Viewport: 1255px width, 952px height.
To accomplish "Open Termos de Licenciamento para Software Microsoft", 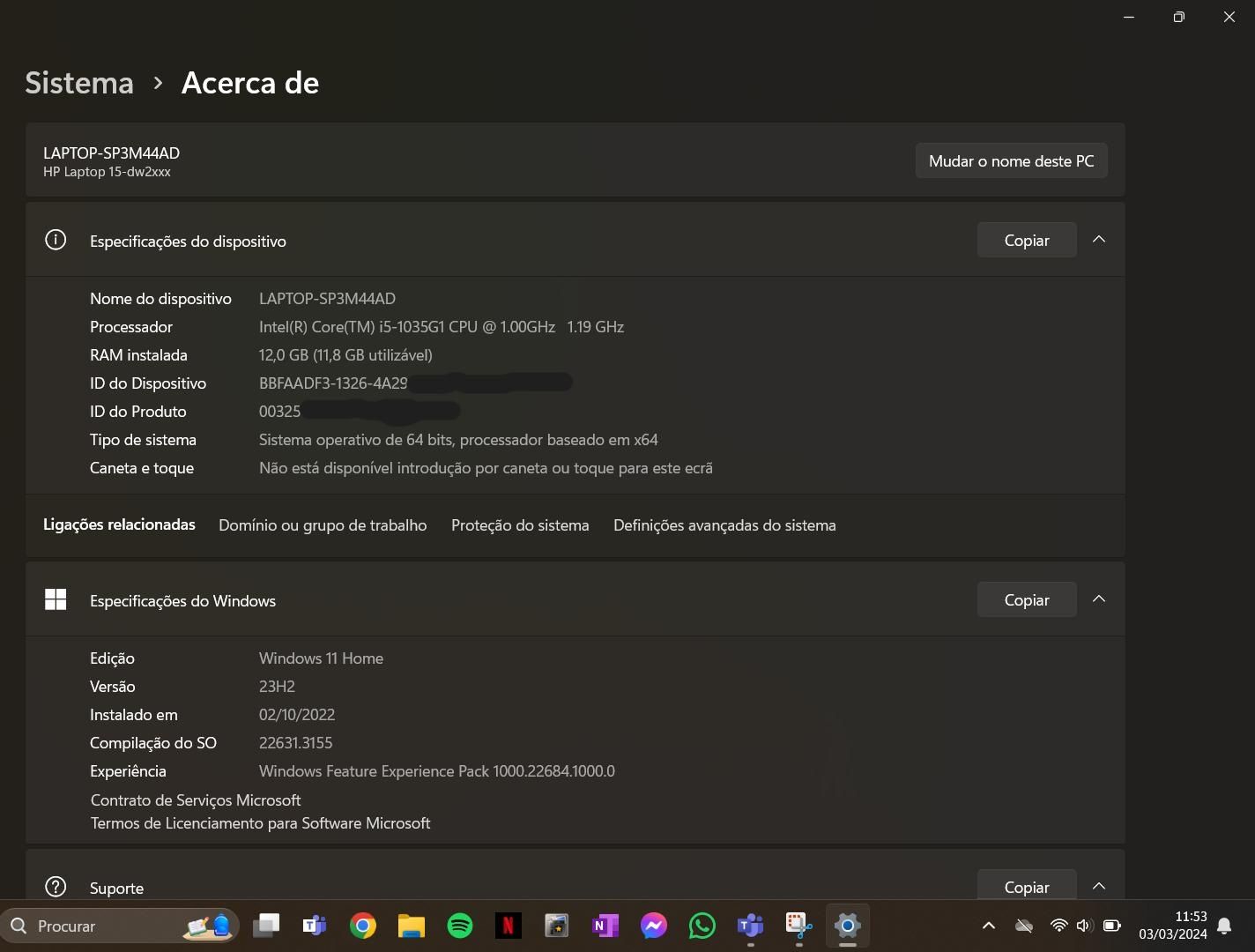I will [x=261, y=823].
